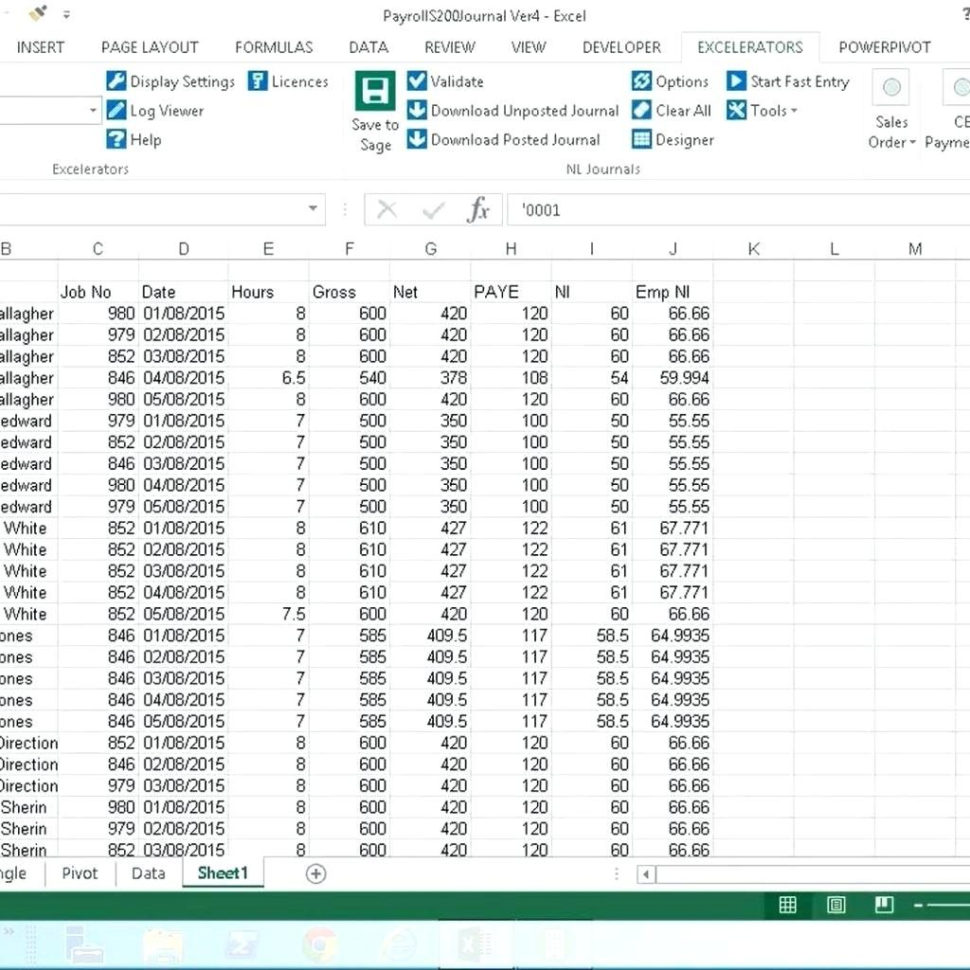Viewport: 970px width, 970px height.
Task: Click the Help question mark icon
Action: point(116,139)
